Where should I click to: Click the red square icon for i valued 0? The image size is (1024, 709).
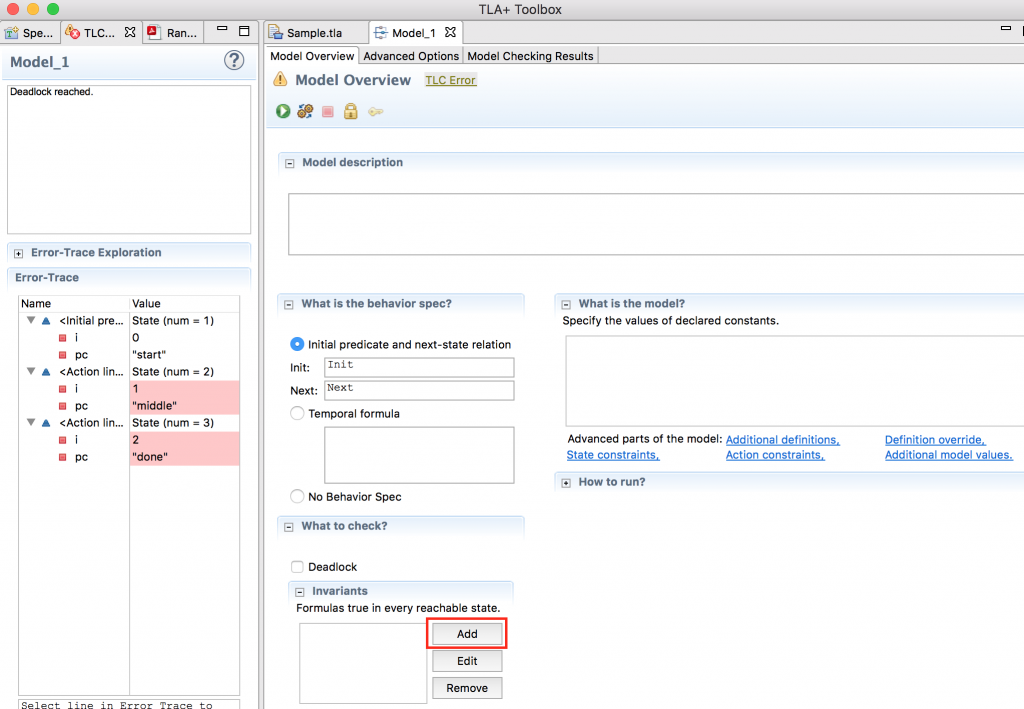tap(63, 338)
